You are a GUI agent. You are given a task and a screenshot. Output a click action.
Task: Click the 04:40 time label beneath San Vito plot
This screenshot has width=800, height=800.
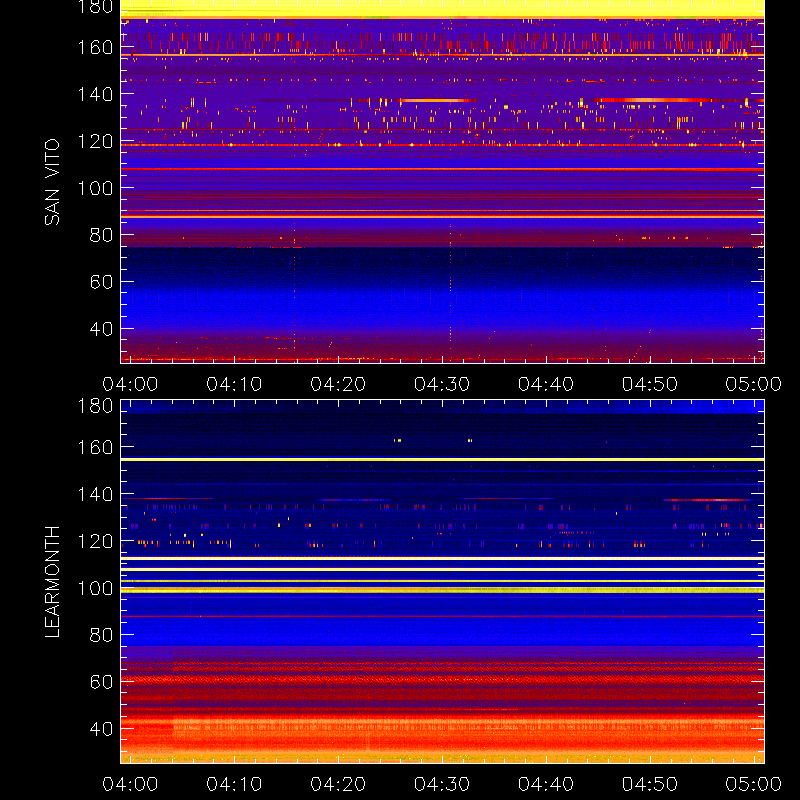point(546,384)
